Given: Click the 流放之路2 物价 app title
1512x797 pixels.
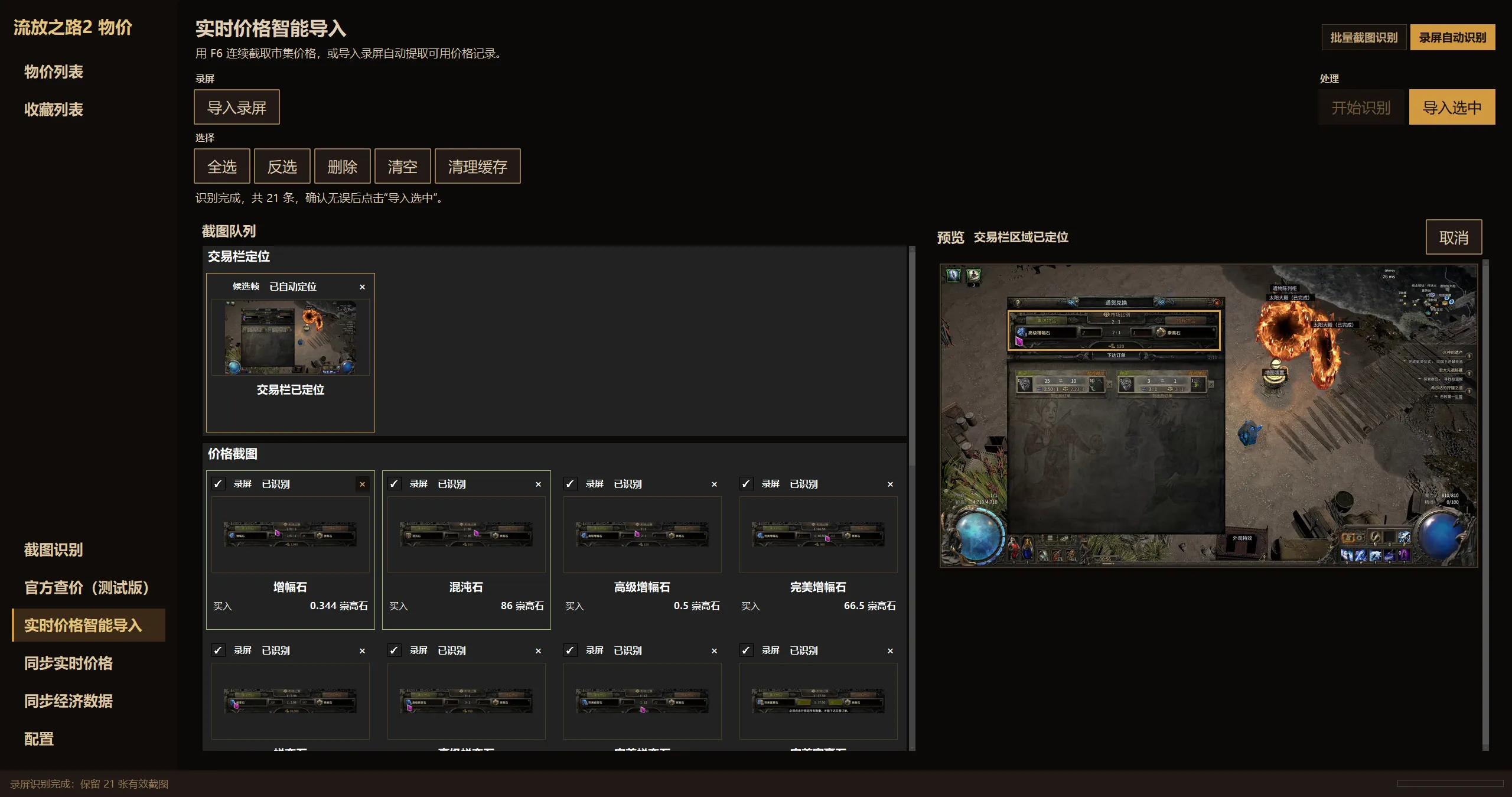Looking at the screenshot, I should pos(73,28).
